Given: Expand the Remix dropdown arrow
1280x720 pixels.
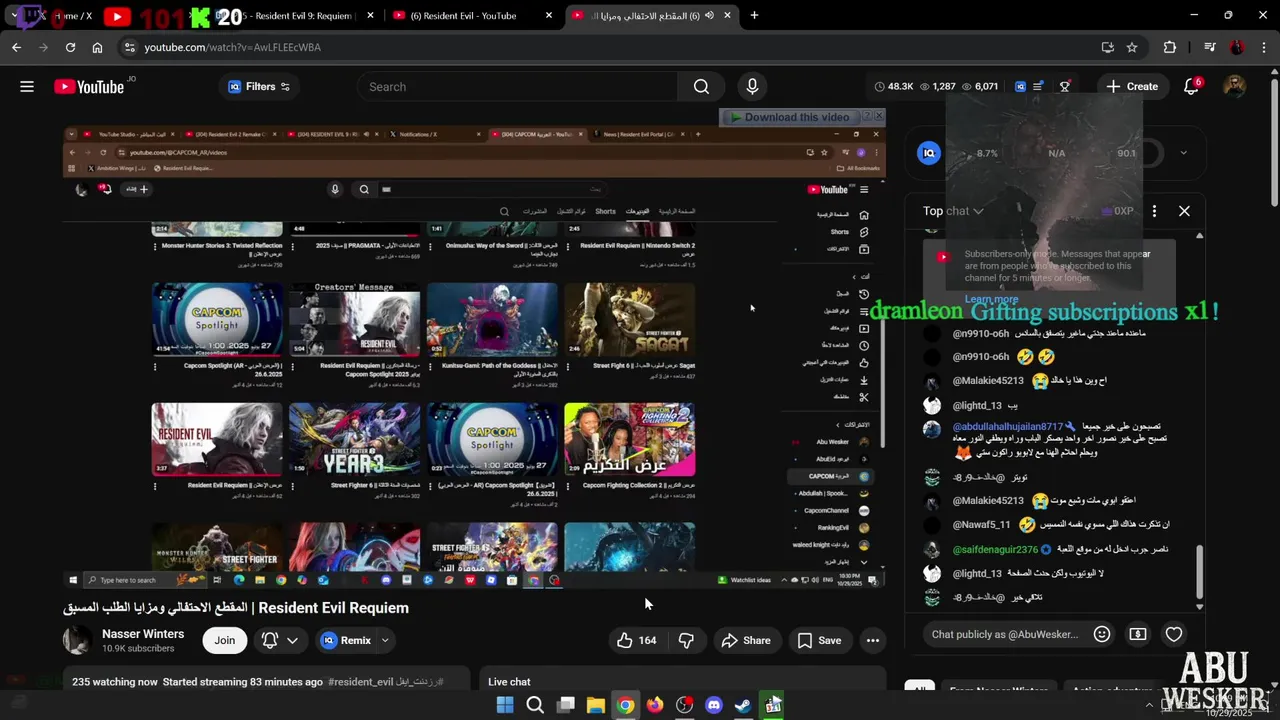Looking at the screenshot, I should pyautogui.click(x=384, y=641).
